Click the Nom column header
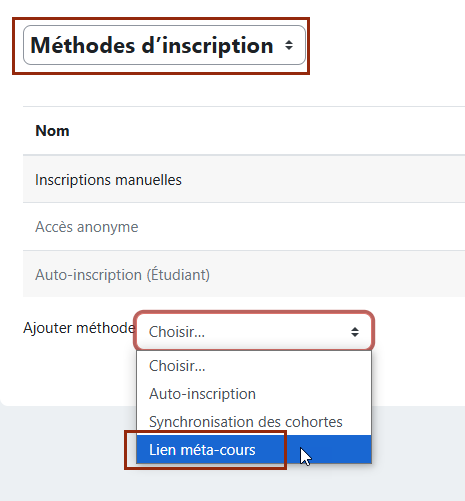The width and height of the screenshot is (465, 501). [52, 131]
